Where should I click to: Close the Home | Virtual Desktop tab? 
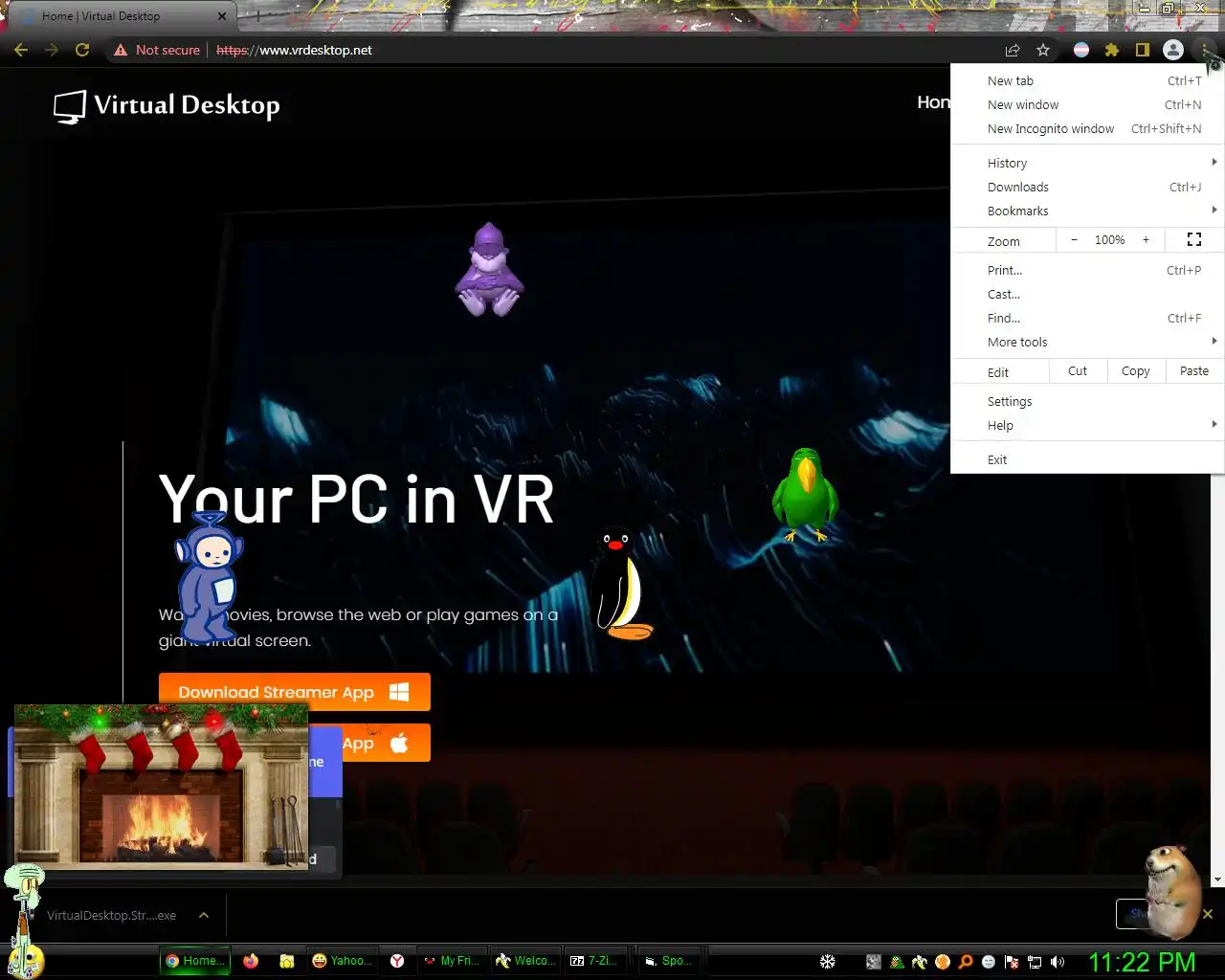tap(222, 16)
